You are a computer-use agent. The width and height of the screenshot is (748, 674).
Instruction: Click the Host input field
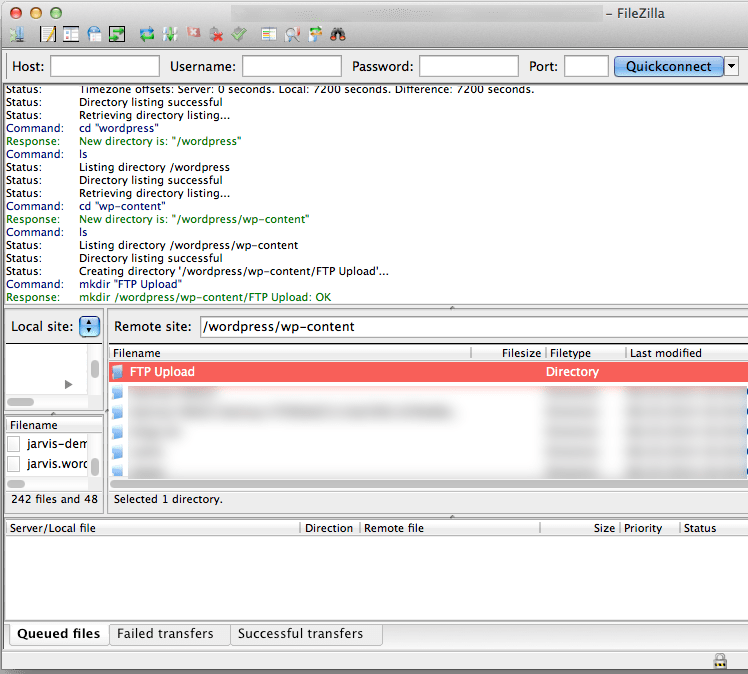tap(105, 66)
